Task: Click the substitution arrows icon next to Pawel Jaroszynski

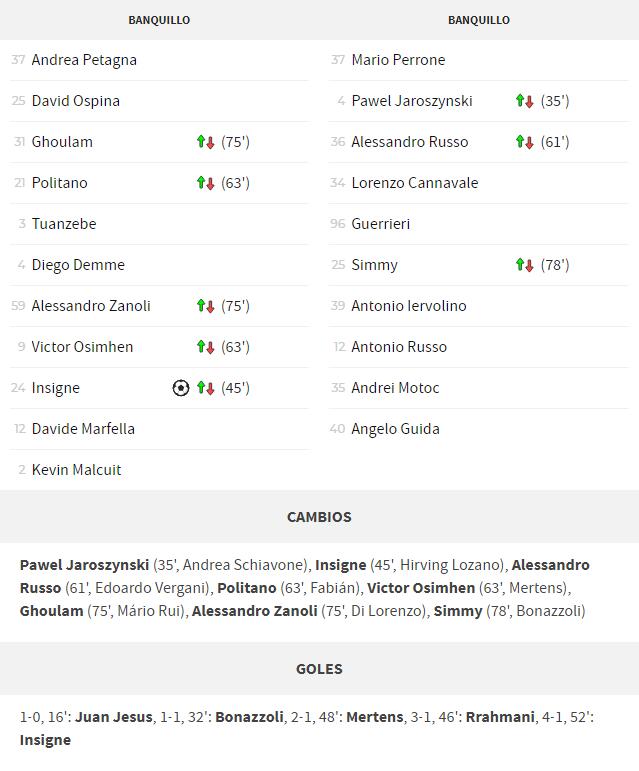Action: (525, 101)
